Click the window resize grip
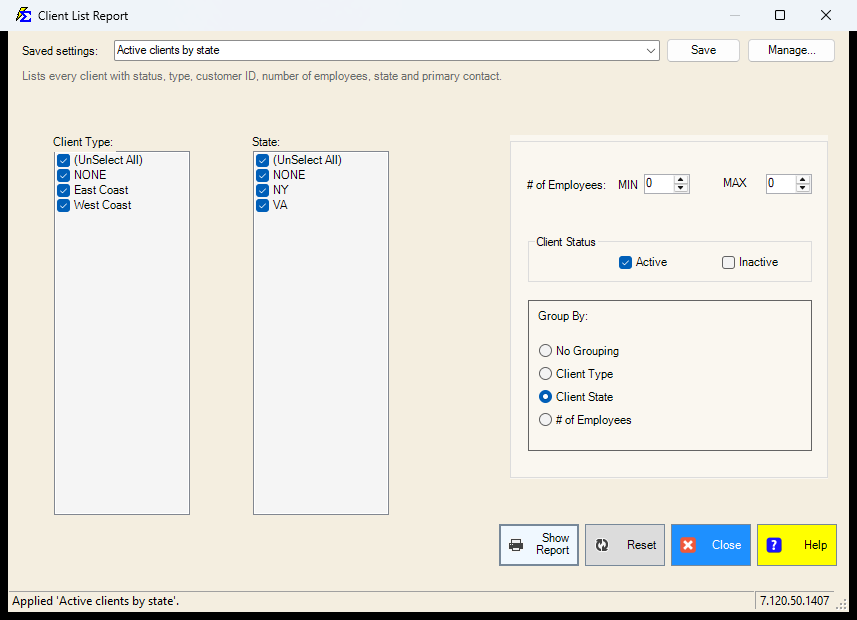Image resolution: width=857 pixels, height=620 pixels. [842, 604]
